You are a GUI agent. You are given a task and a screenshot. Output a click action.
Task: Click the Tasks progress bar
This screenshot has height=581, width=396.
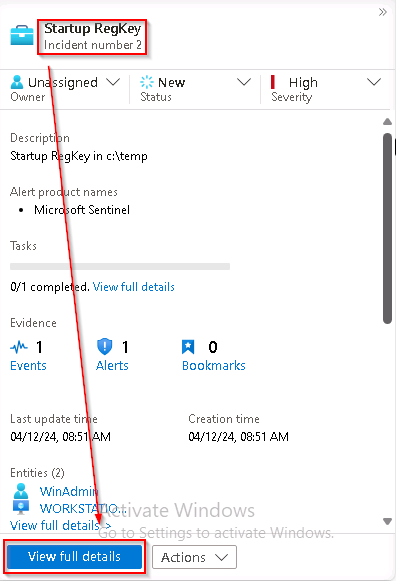120,266
